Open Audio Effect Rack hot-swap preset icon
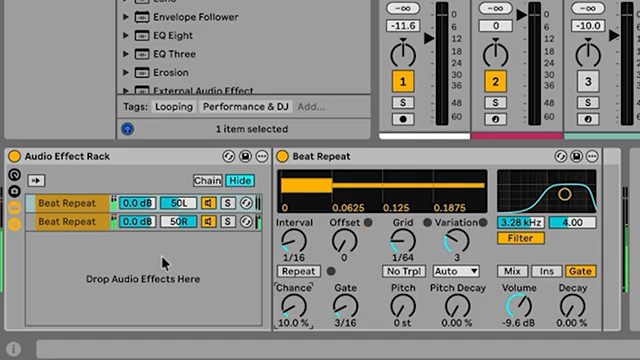 tap(229, 156)
